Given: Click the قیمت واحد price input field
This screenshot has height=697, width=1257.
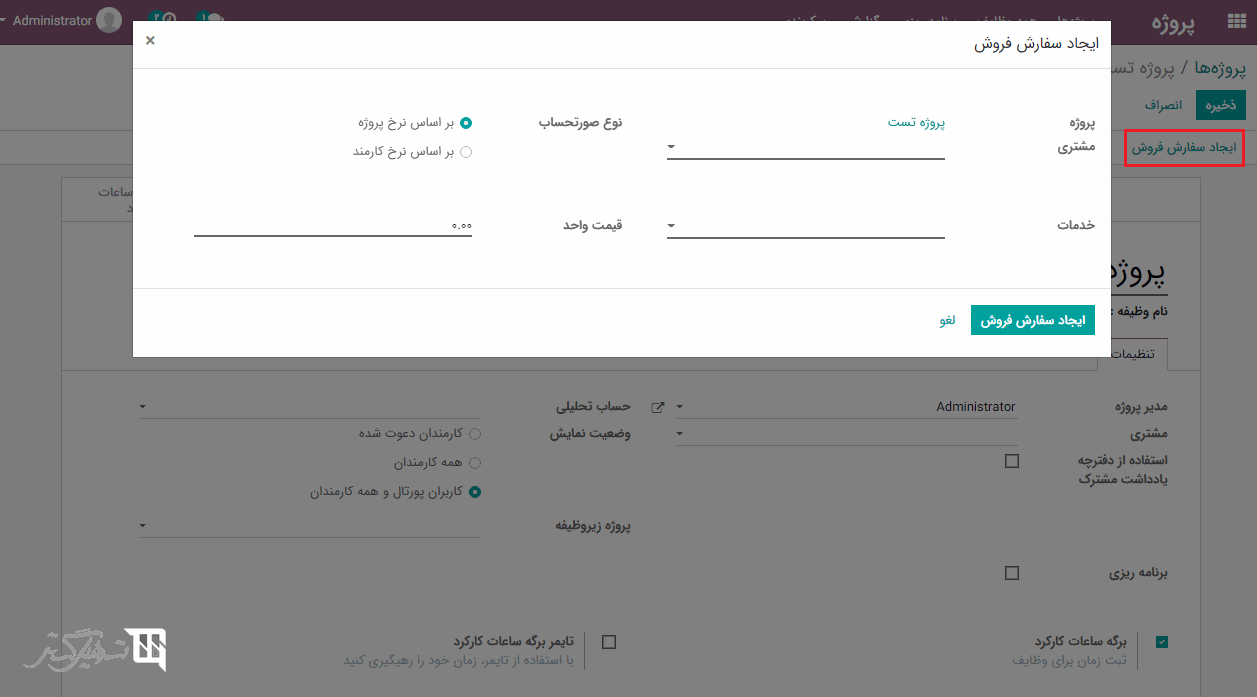Looking at the screenshot, I should coord(333,225).
